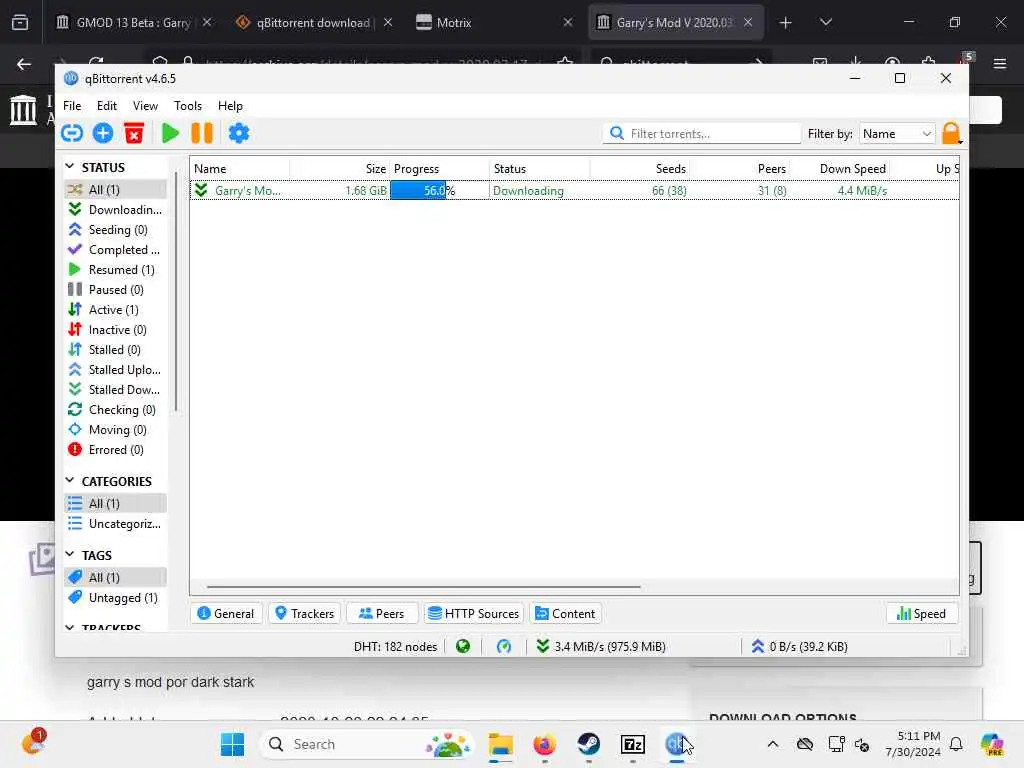Select Uncategorized category filter
The image size is (1024, 768).
pyautogui.click(x=115, y=524)
